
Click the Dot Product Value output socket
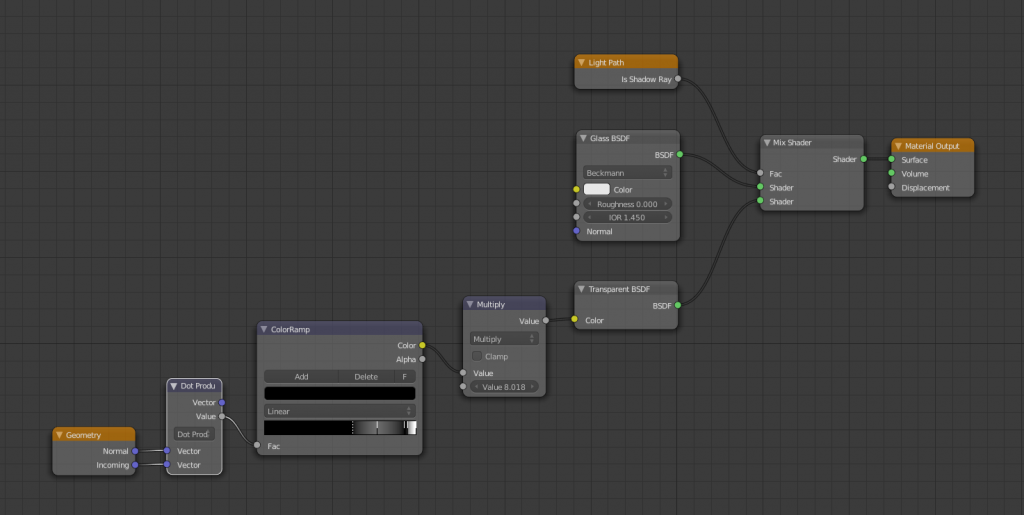pos(222,416)
